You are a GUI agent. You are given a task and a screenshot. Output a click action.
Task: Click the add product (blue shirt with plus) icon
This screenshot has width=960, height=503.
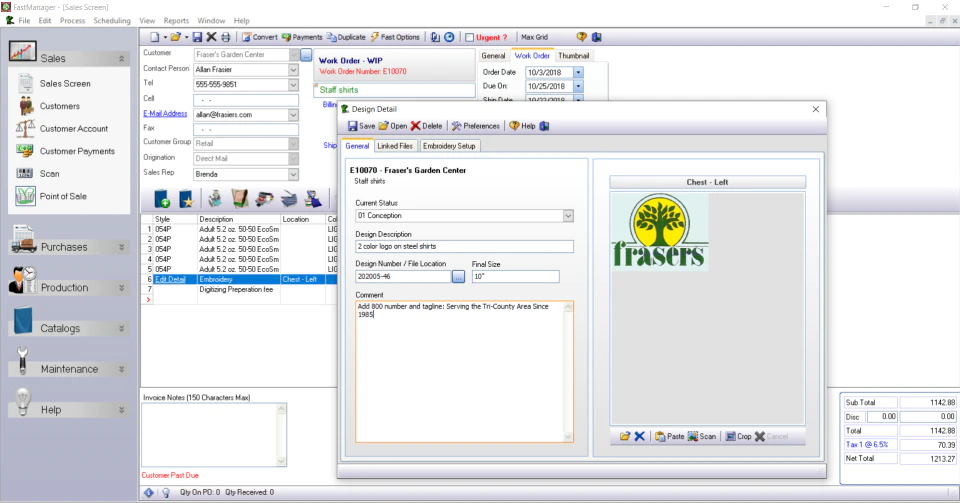[x=162, y=199]
